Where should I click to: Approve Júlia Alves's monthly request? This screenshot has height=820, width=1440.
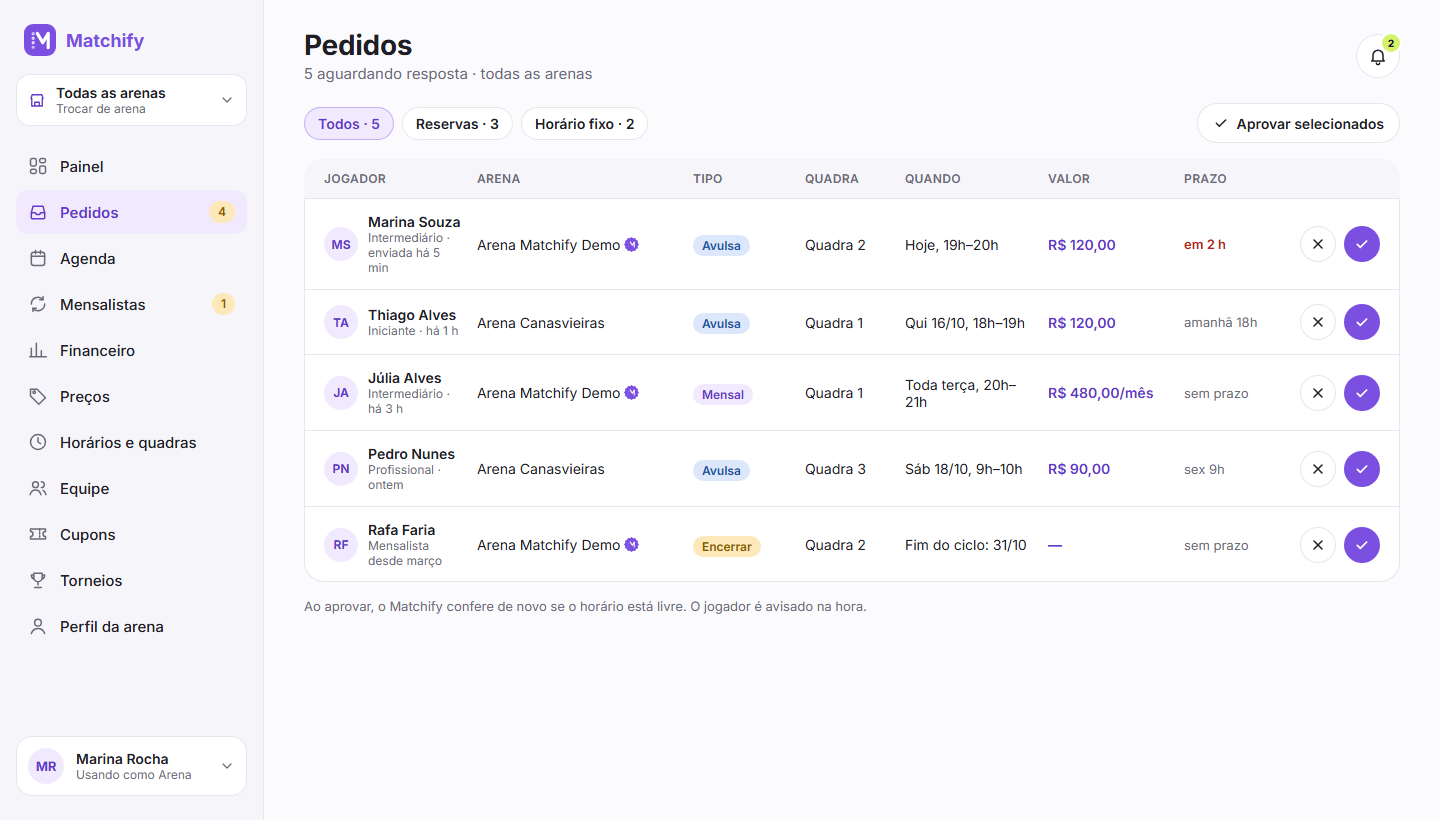click(x=1361, y=393)
